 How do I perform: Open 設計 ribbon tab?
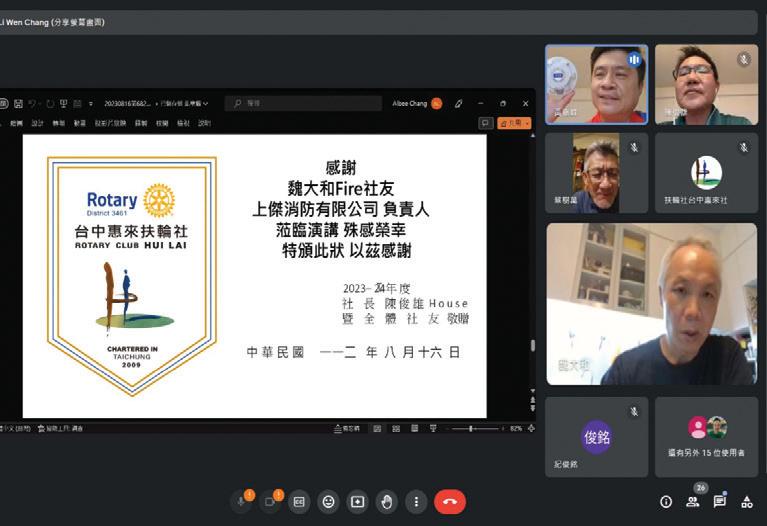click(x=37, y=123)
